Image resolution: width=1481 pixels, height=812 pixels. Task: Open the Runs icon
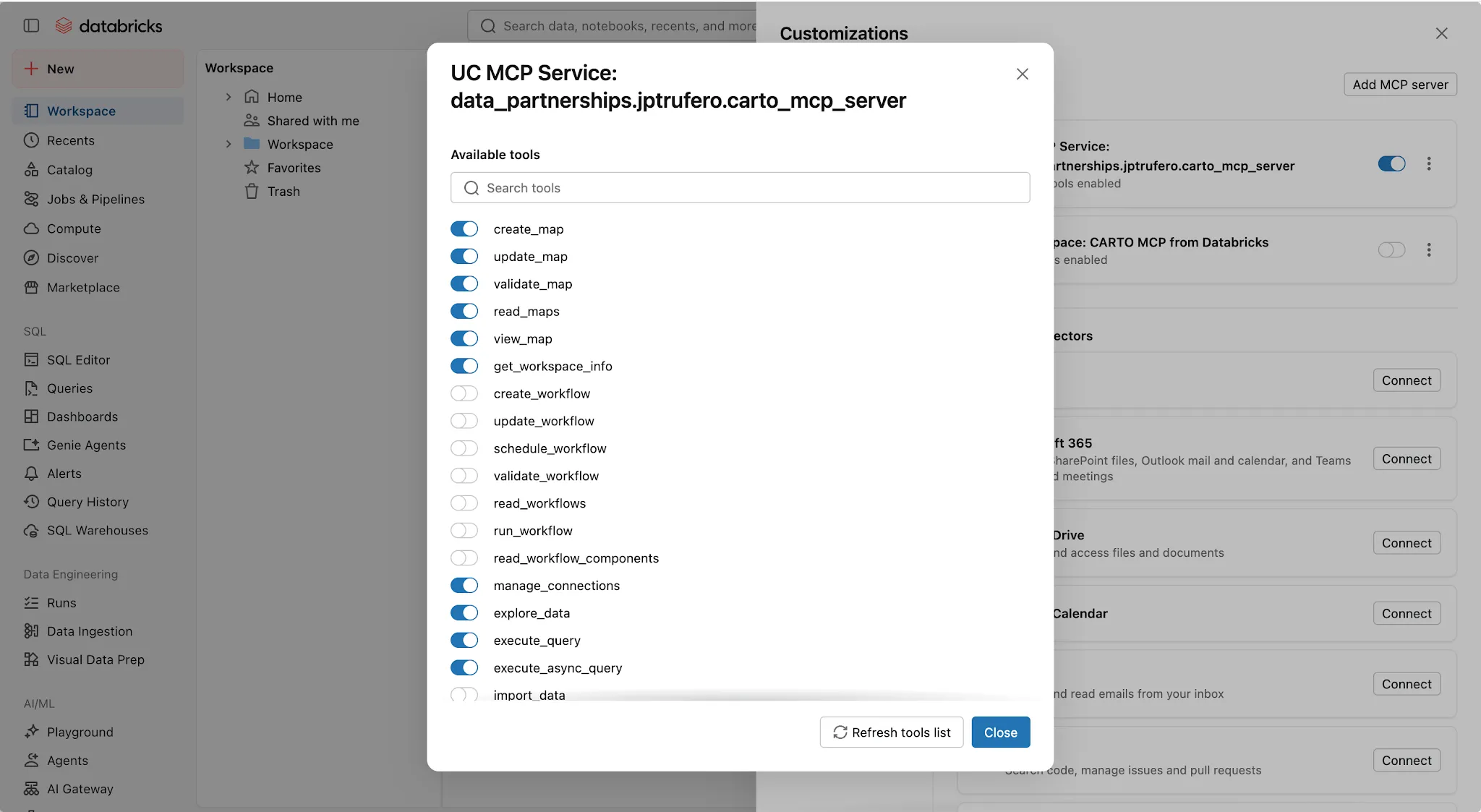[31, 602]
